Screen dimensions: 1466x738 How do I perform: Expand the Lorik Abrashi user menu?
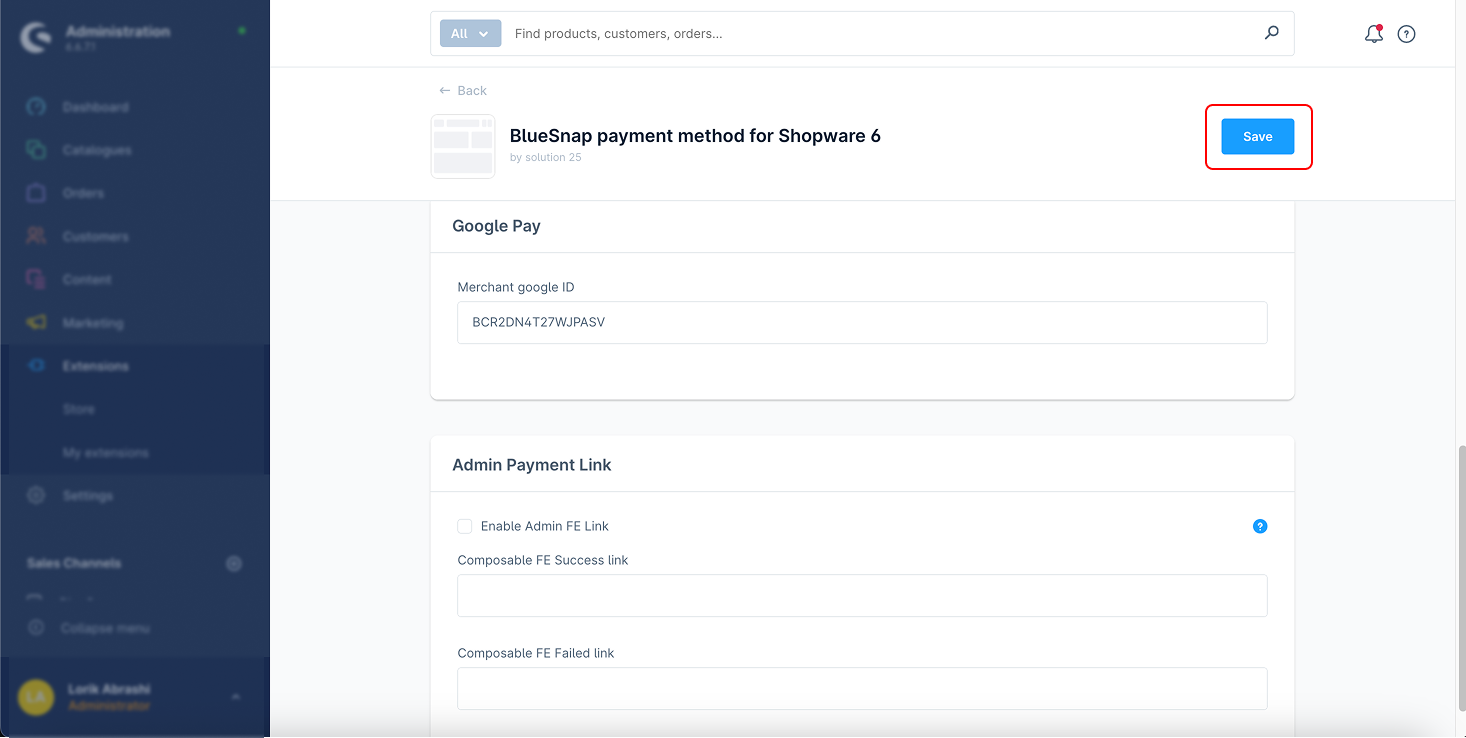(x=236, y=697)
